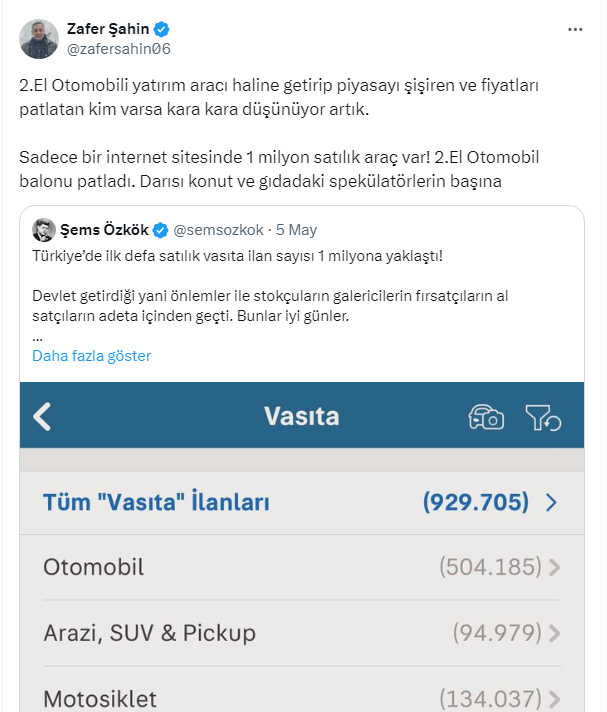Tap the filter reset funnel icon
607x712 pixels.
(543, 417)
